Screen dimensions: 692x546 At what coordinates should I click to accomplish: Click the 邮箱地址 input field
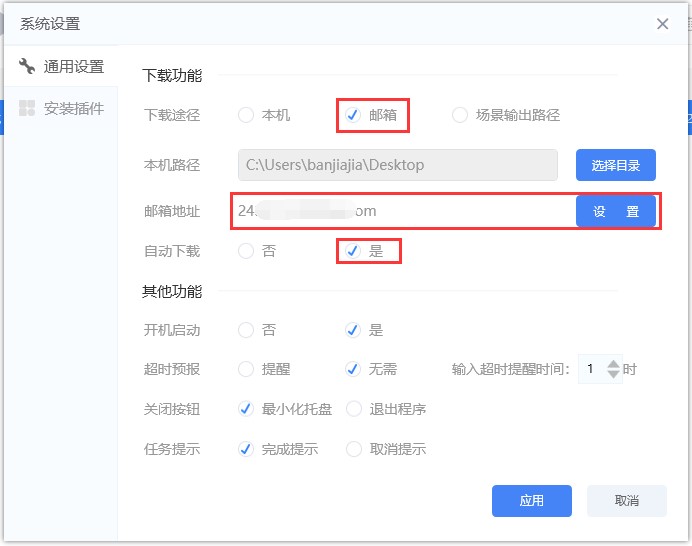pyautogui.click(x=404, y=211)
